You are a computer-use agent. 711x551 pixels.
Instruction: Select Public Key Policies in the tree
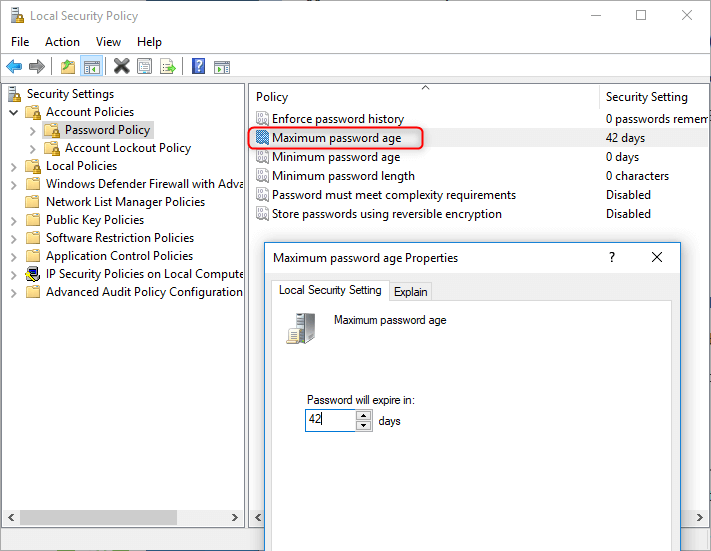tap(95, 220)
